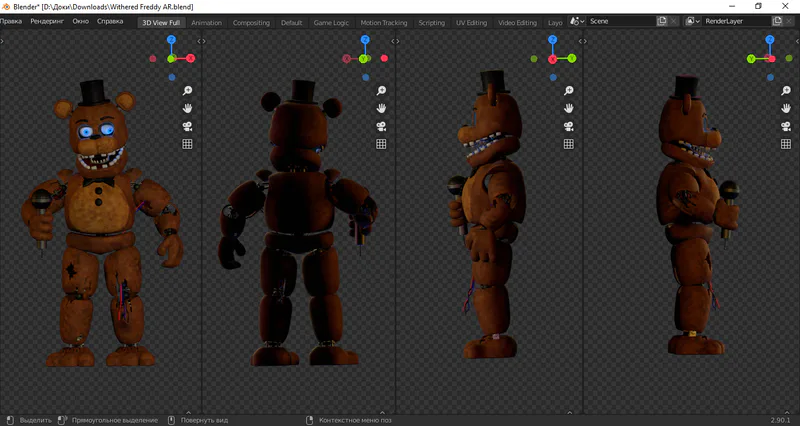Add new view layer next to RenderLayer
The width and height of the screenshot is (800, 426).
click(777, 21)
